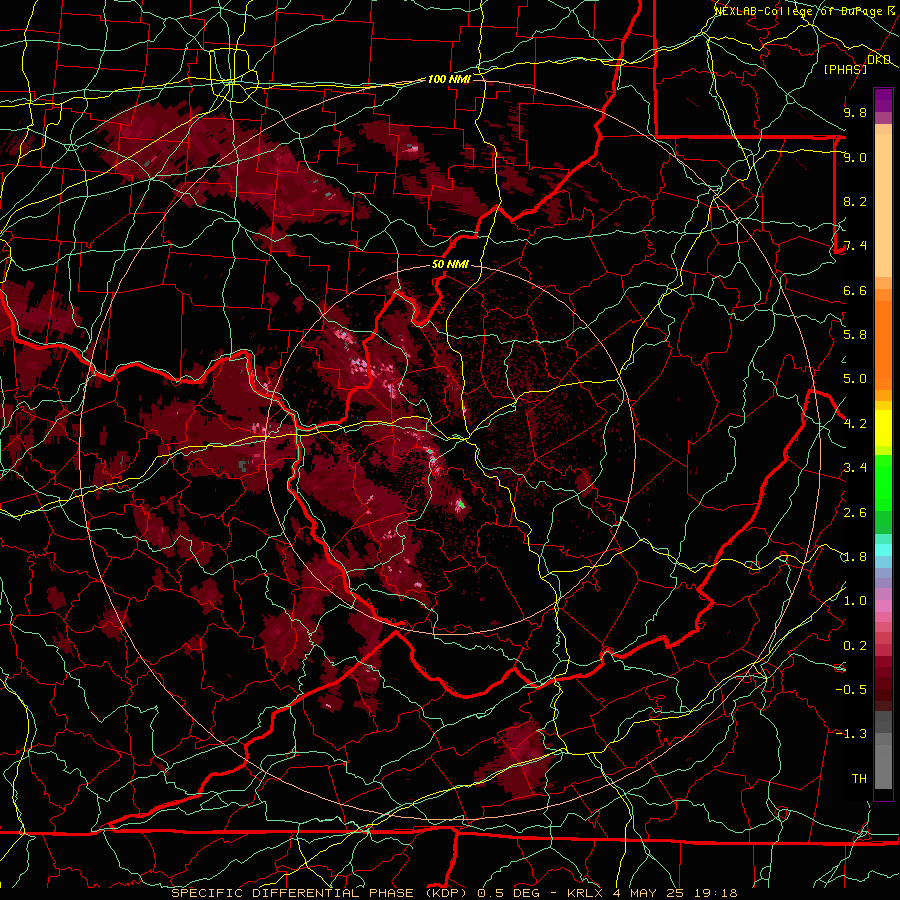Select the 7.4 scale label
This screenshot has width=900, height=900.
(x=855, y=246)
